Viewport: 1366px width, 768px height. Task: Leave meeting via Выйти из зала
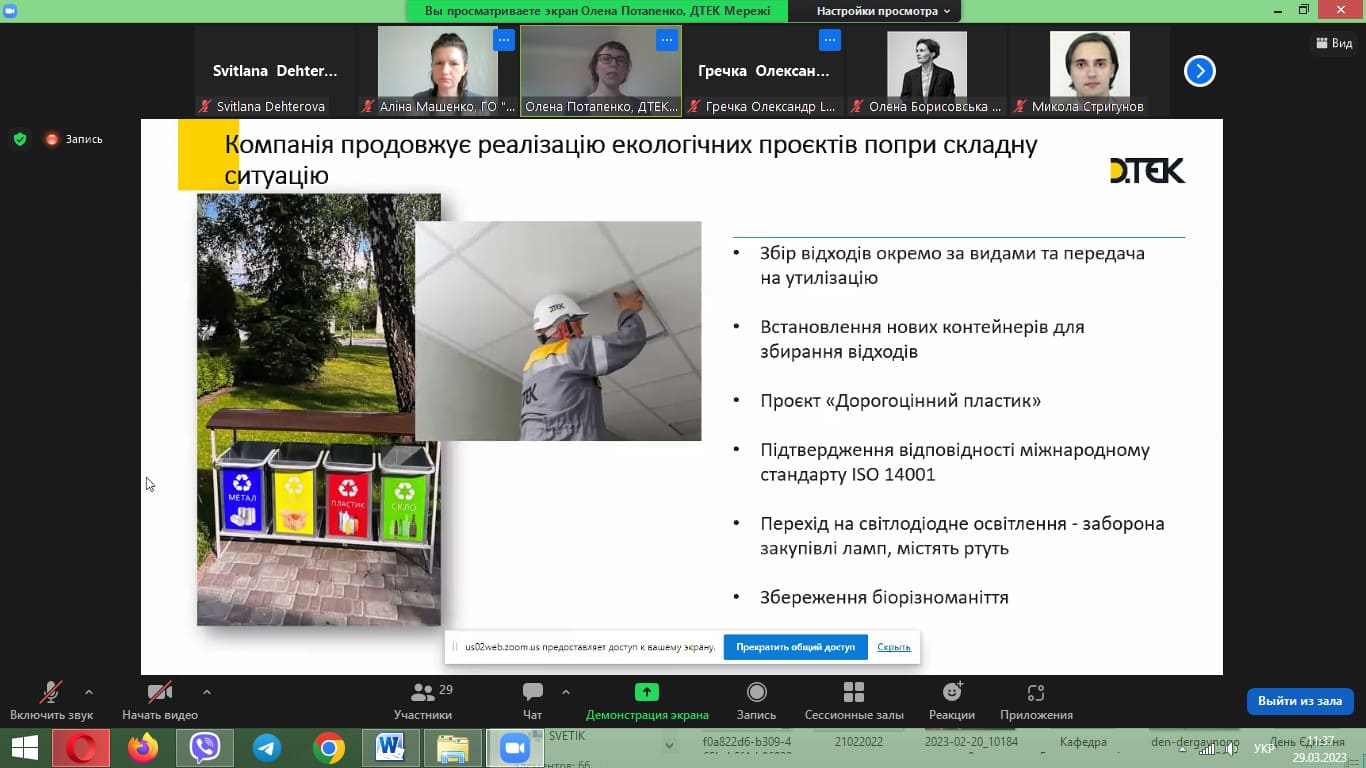tap(1300, 701)
